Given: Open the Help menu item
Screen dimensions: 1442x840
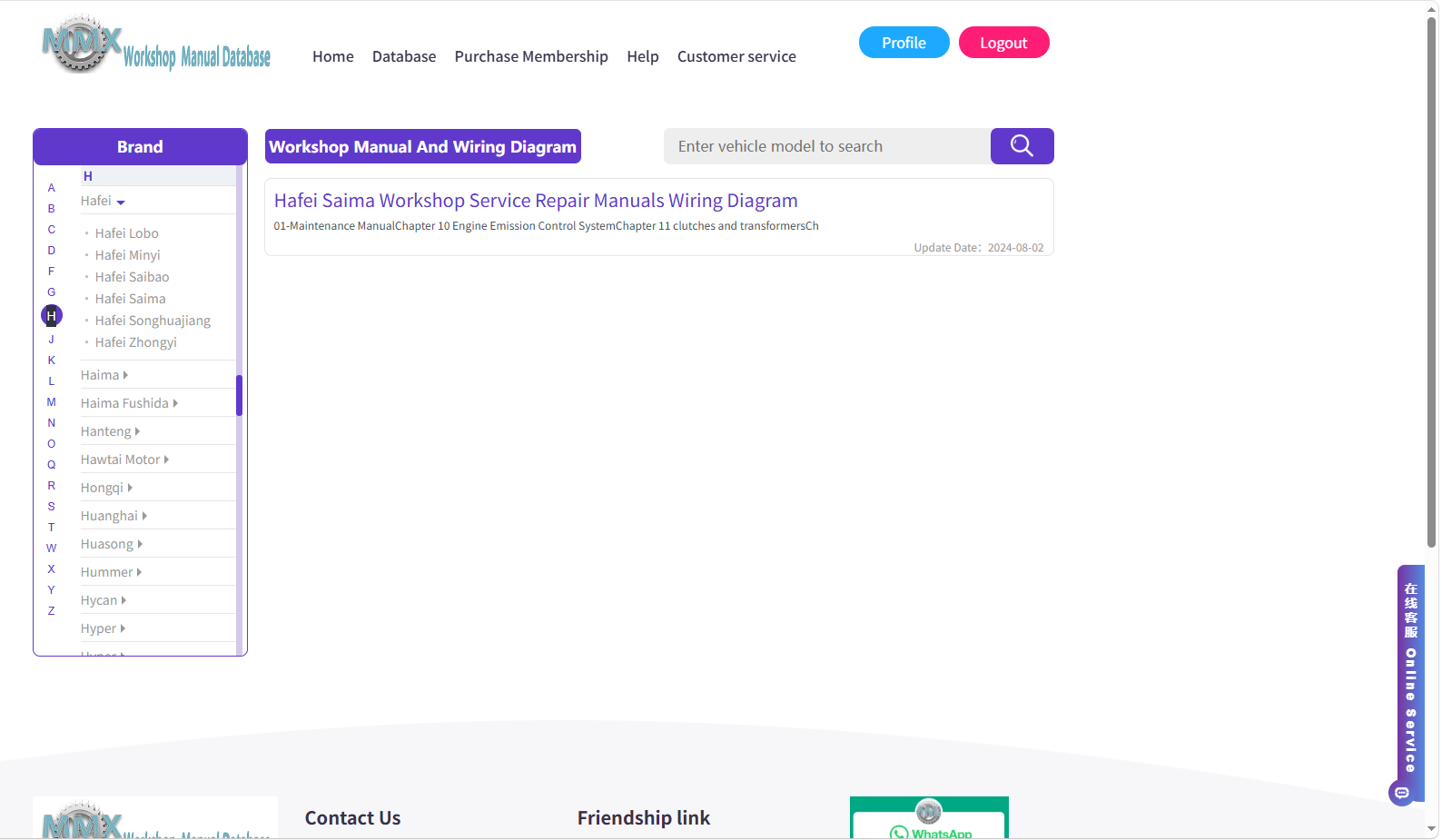Looking at the screenshot, I should 643,56.
